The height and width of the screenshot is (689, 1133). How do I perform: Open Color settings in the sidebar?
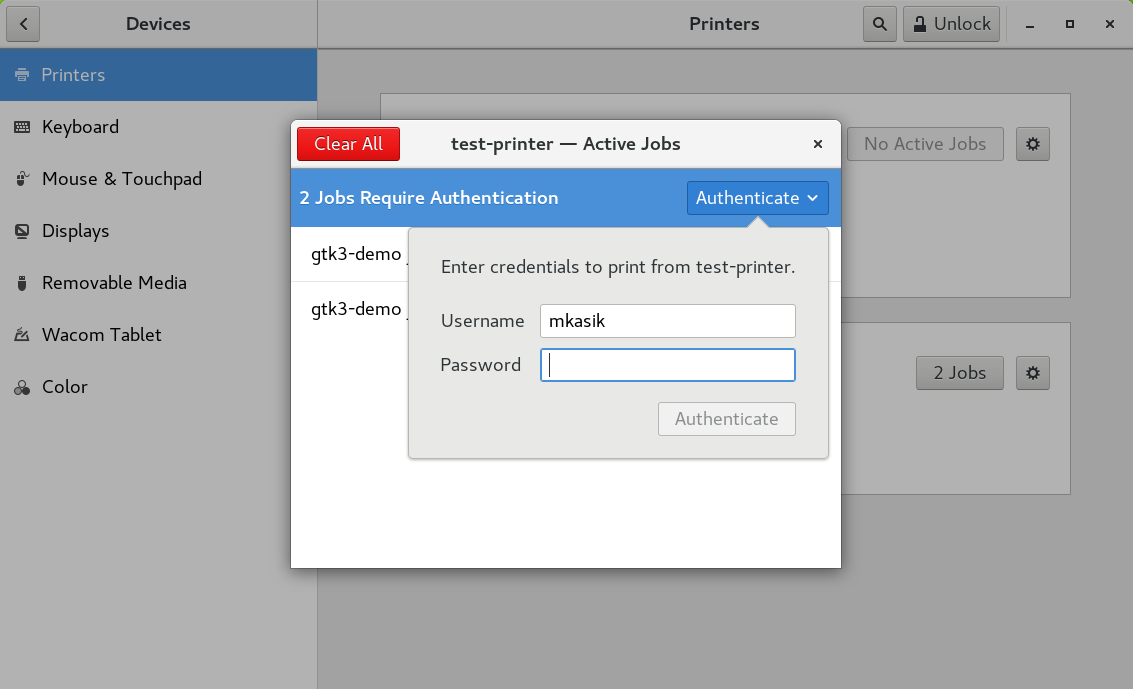pos(158,387)
